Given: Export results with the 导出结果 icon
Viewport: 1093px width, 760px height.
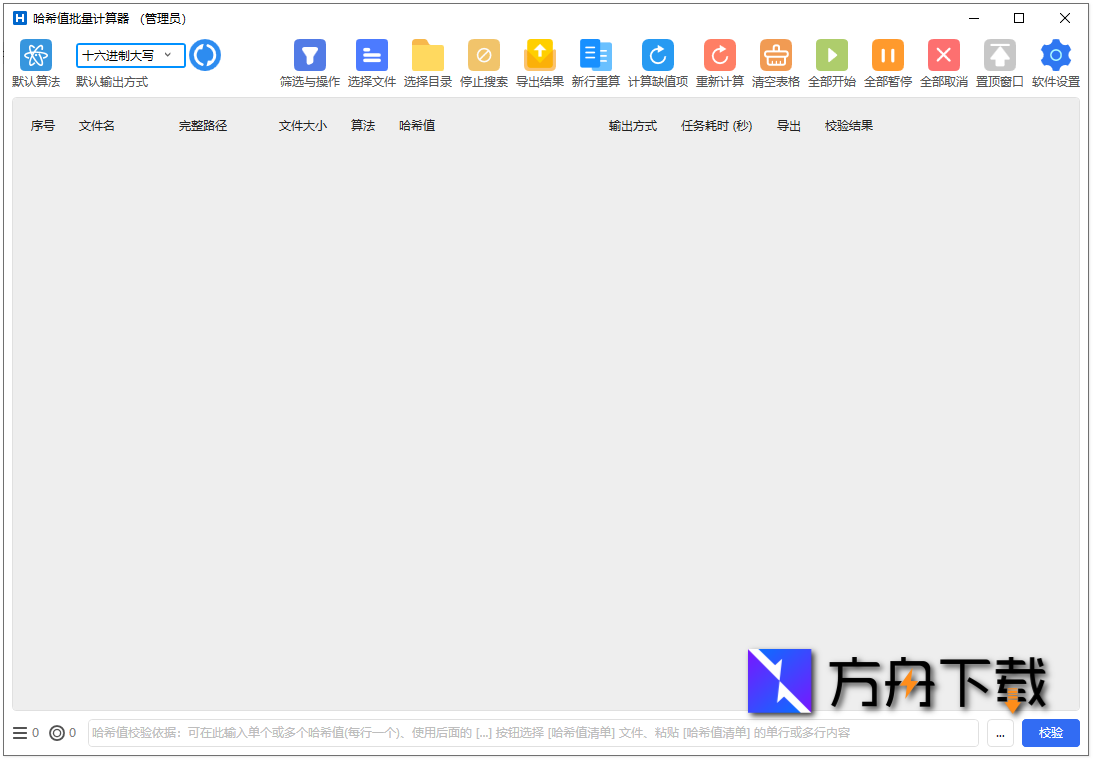Looking at the screenshot, I should coord(540,55).
